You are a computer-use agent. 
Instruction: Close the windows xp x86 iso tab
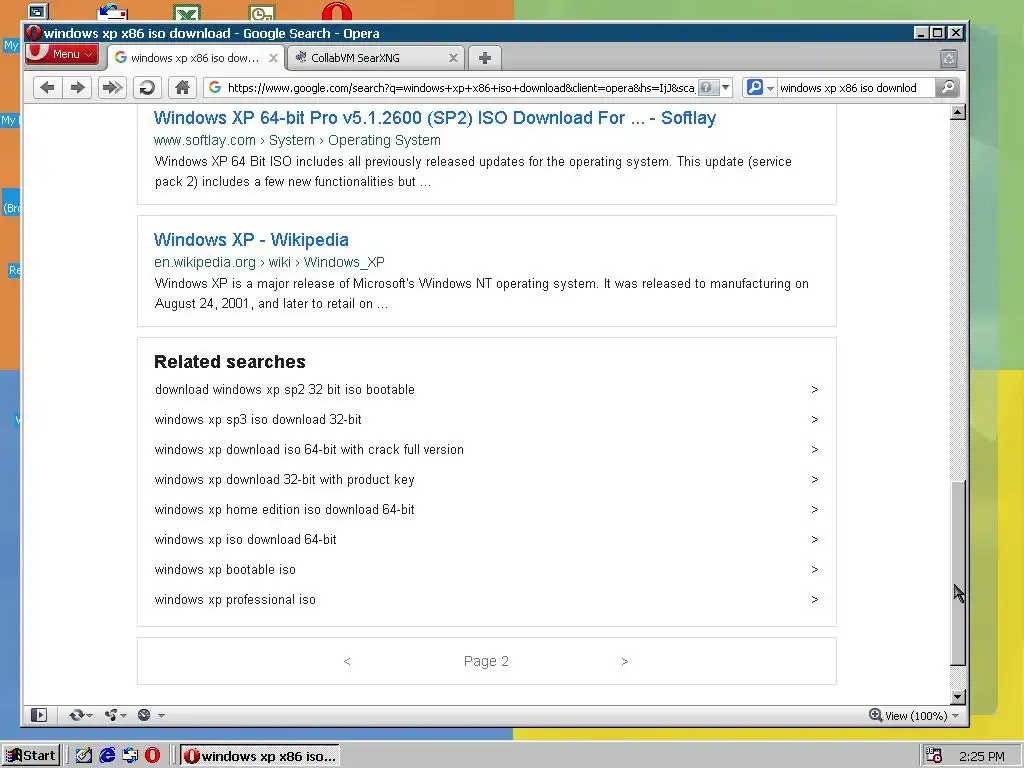(274, 58)
